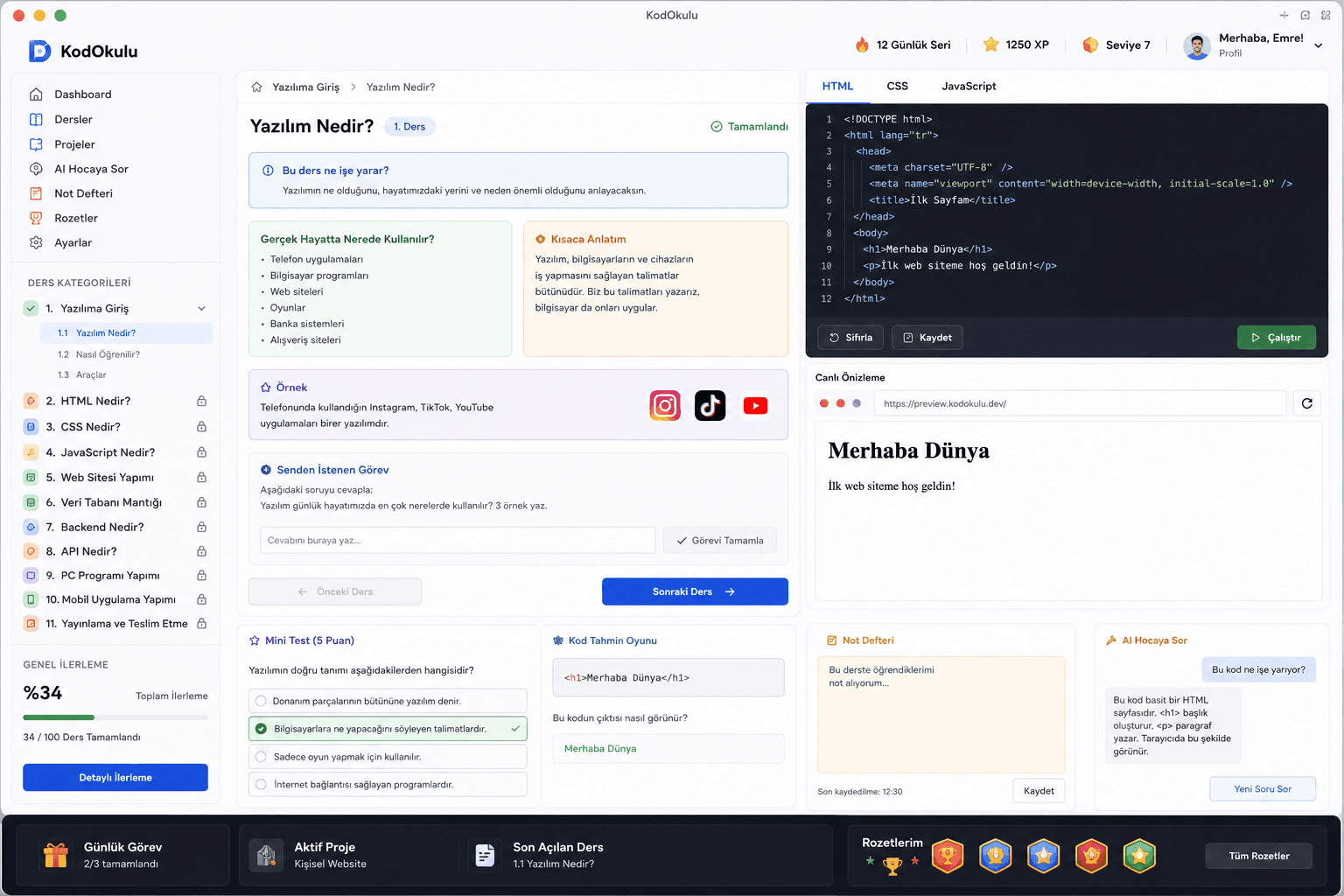
Task: Click the Günlük Görev gift icon
Action: click(x=55, y=855)
